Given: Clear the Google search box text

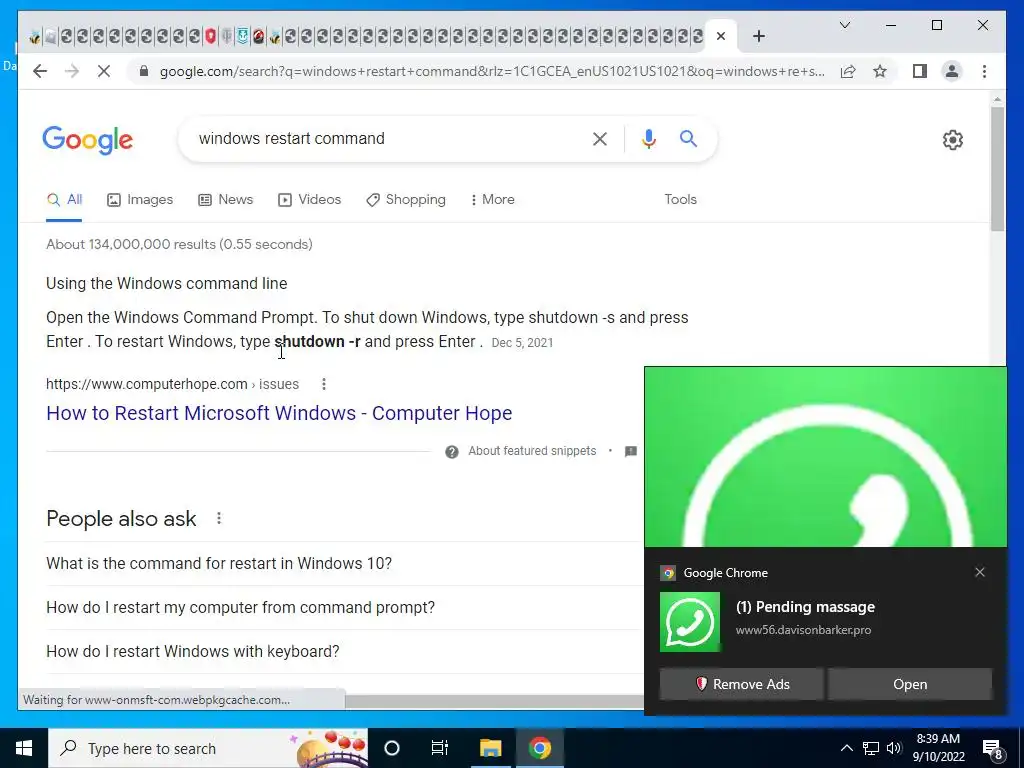Looking at the screenshot, I should tap(600, 138).
